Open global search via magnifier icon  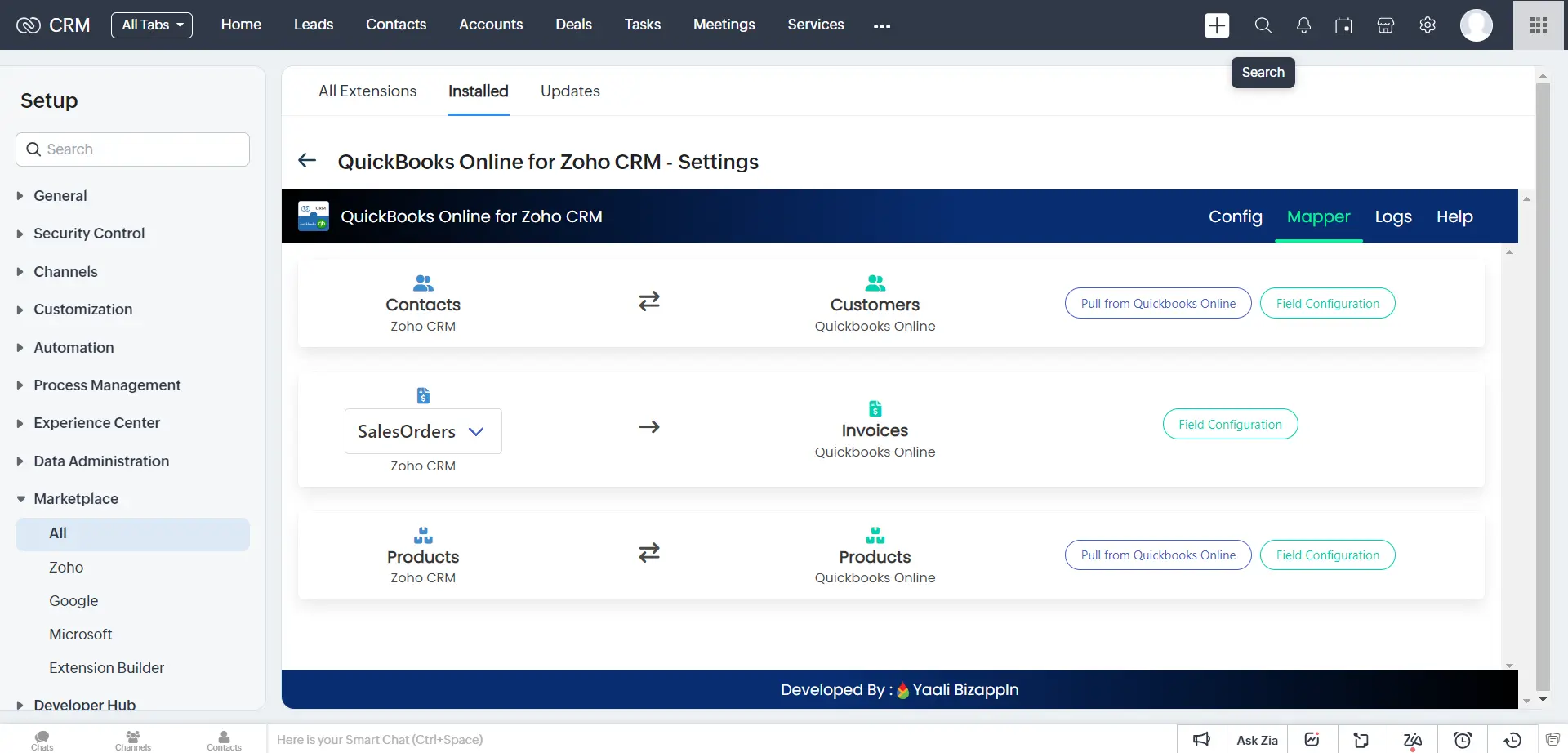coord(1263,25)
